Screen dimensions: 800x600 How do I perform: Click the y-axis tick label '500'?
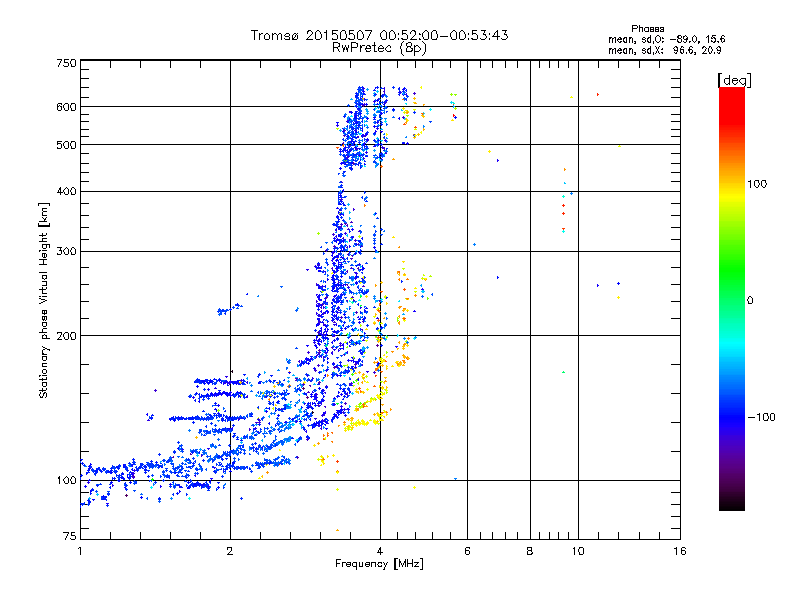[66, 145]
